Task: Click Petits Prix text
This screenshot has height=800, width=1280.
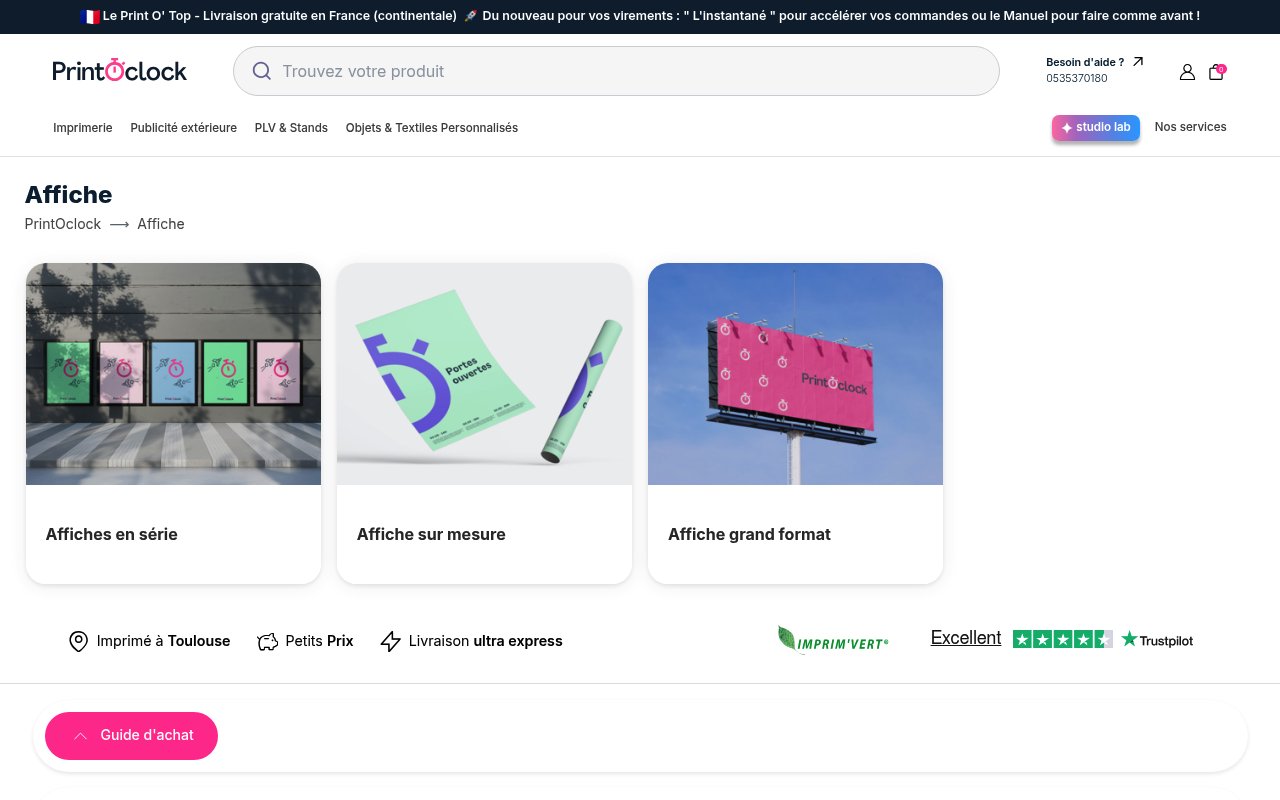Action: 320,641
